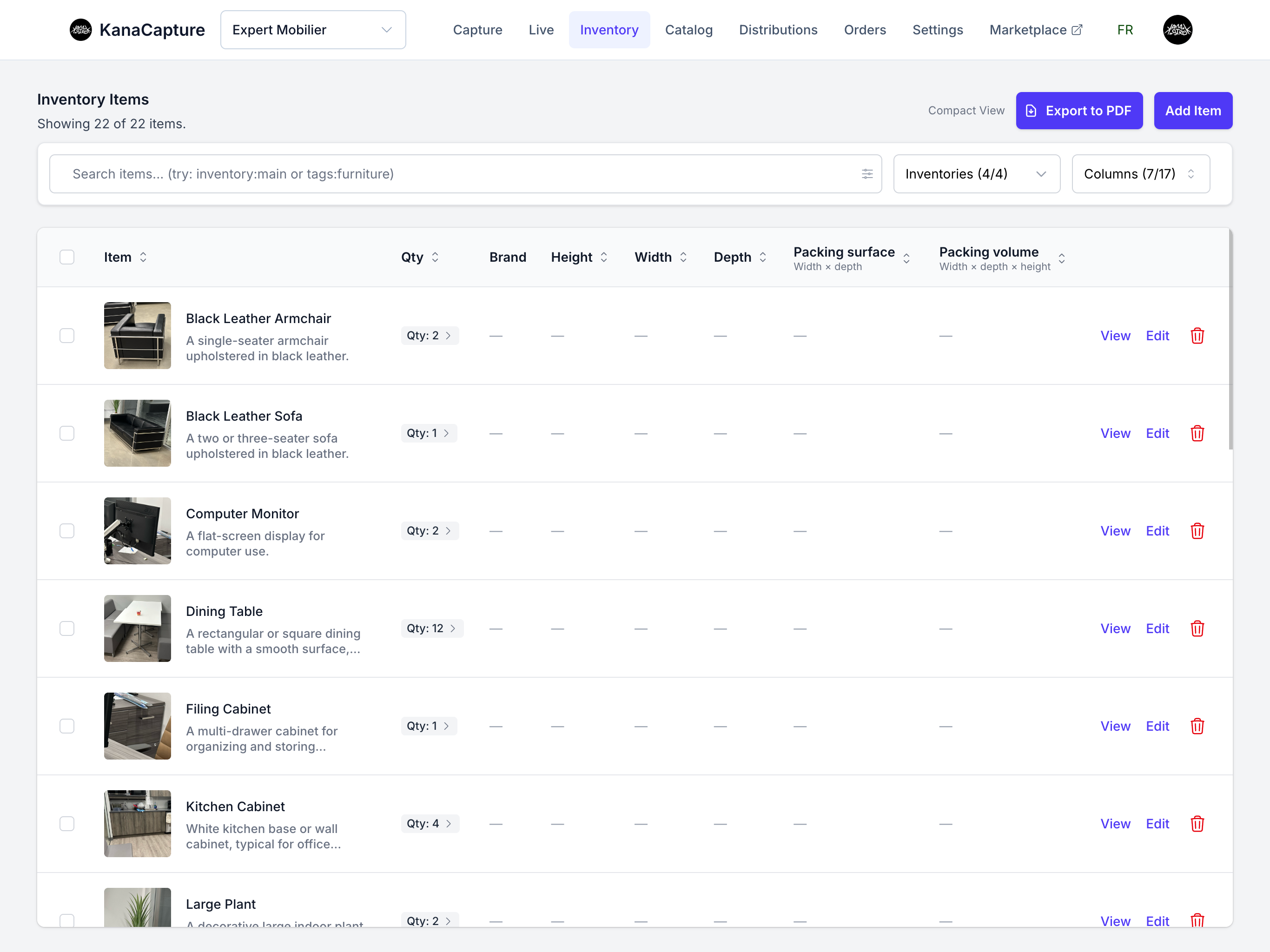Sort the table by Qty
The width and height of the screenshot is (1270, 952).
(x=437, y=257)
